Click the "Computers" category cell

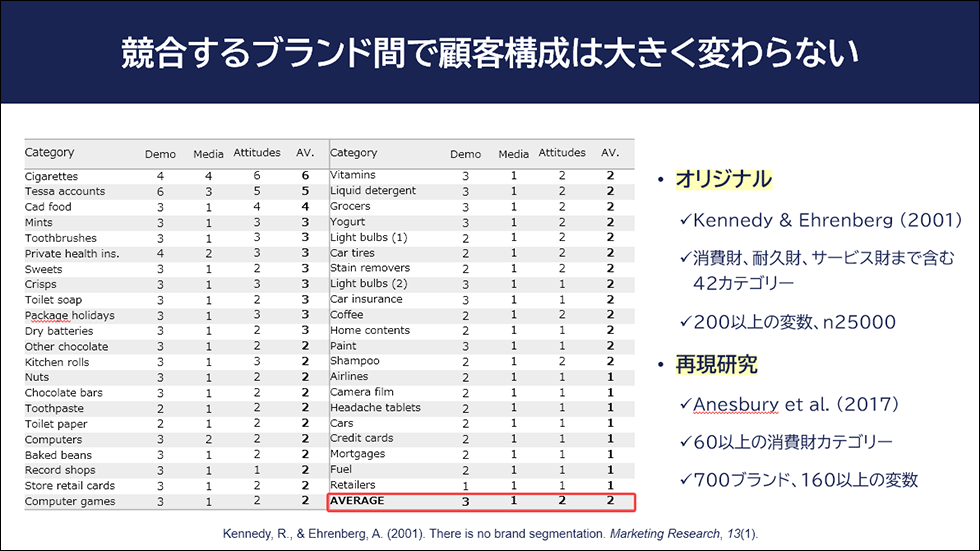tap(53, 440)
